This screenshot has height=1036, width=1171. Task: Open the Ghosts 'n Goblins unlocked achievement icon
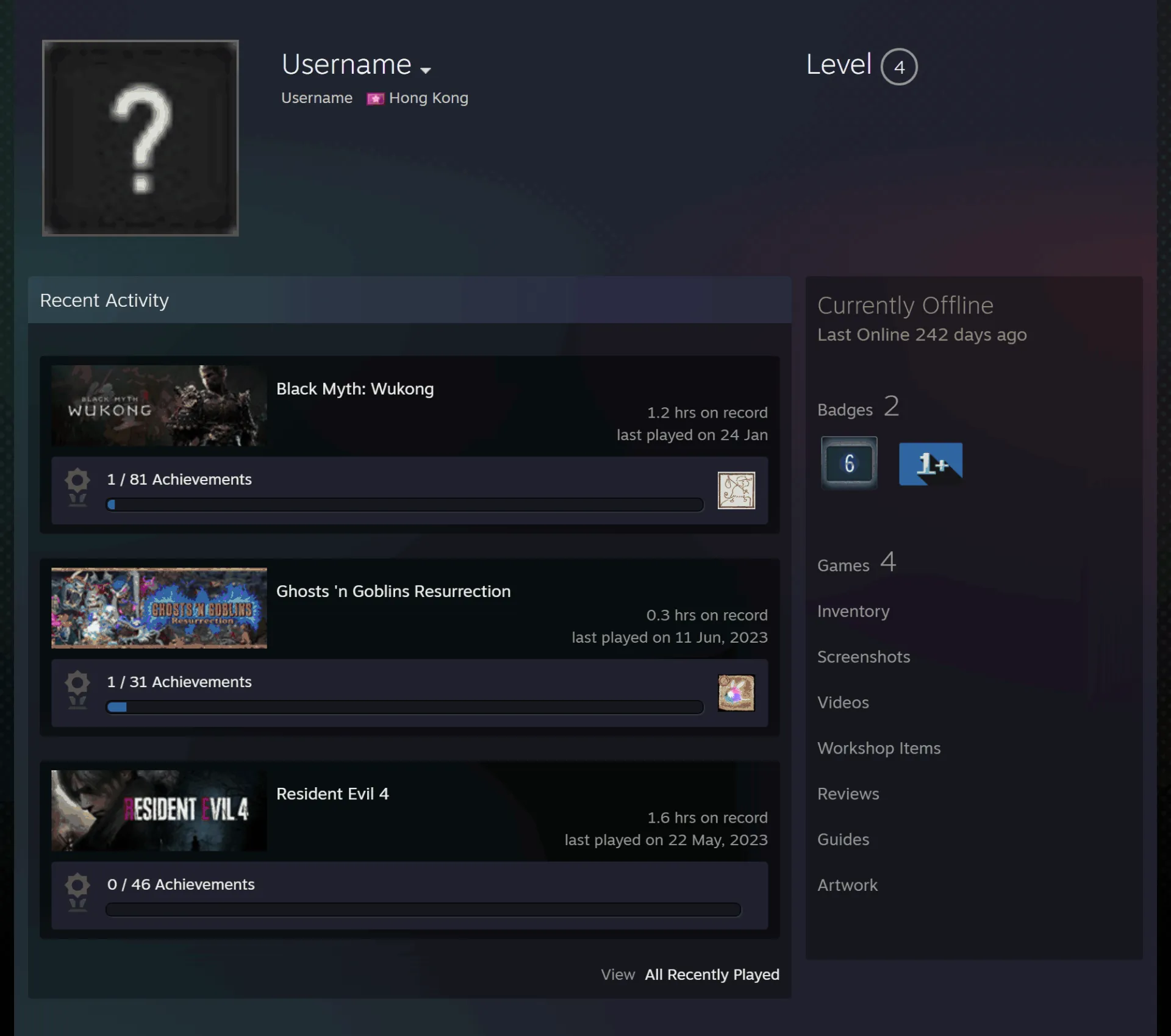point(736,693)
